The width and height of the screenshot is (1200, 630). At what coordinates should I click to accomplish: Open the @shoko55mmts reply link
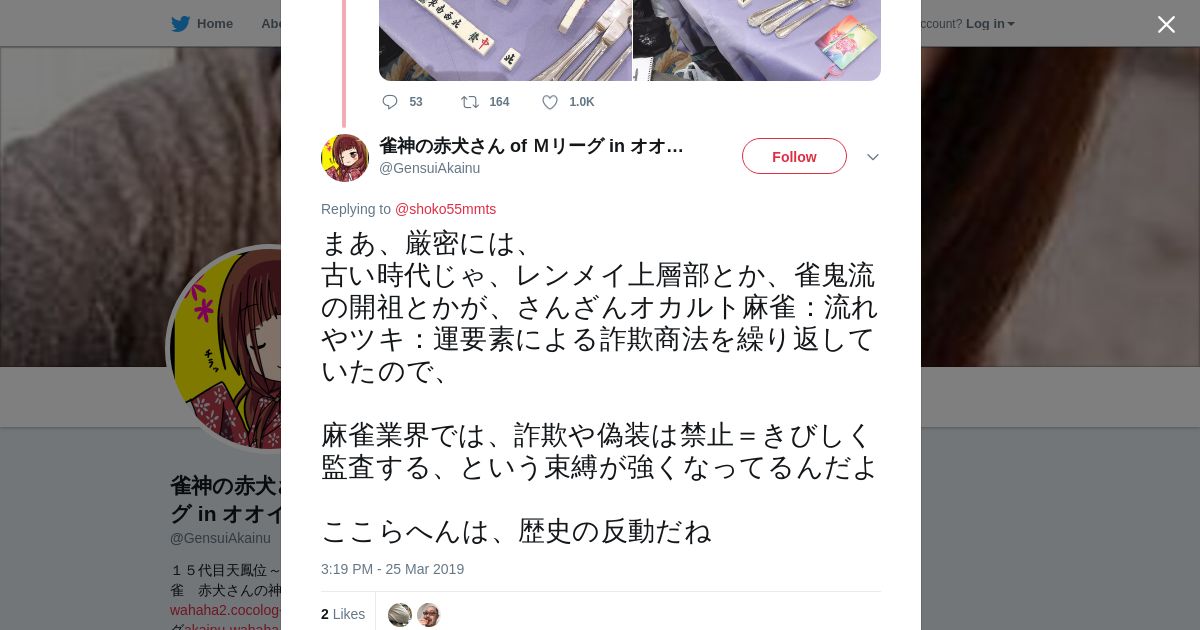pyautogui.click(x=445, y=209)
